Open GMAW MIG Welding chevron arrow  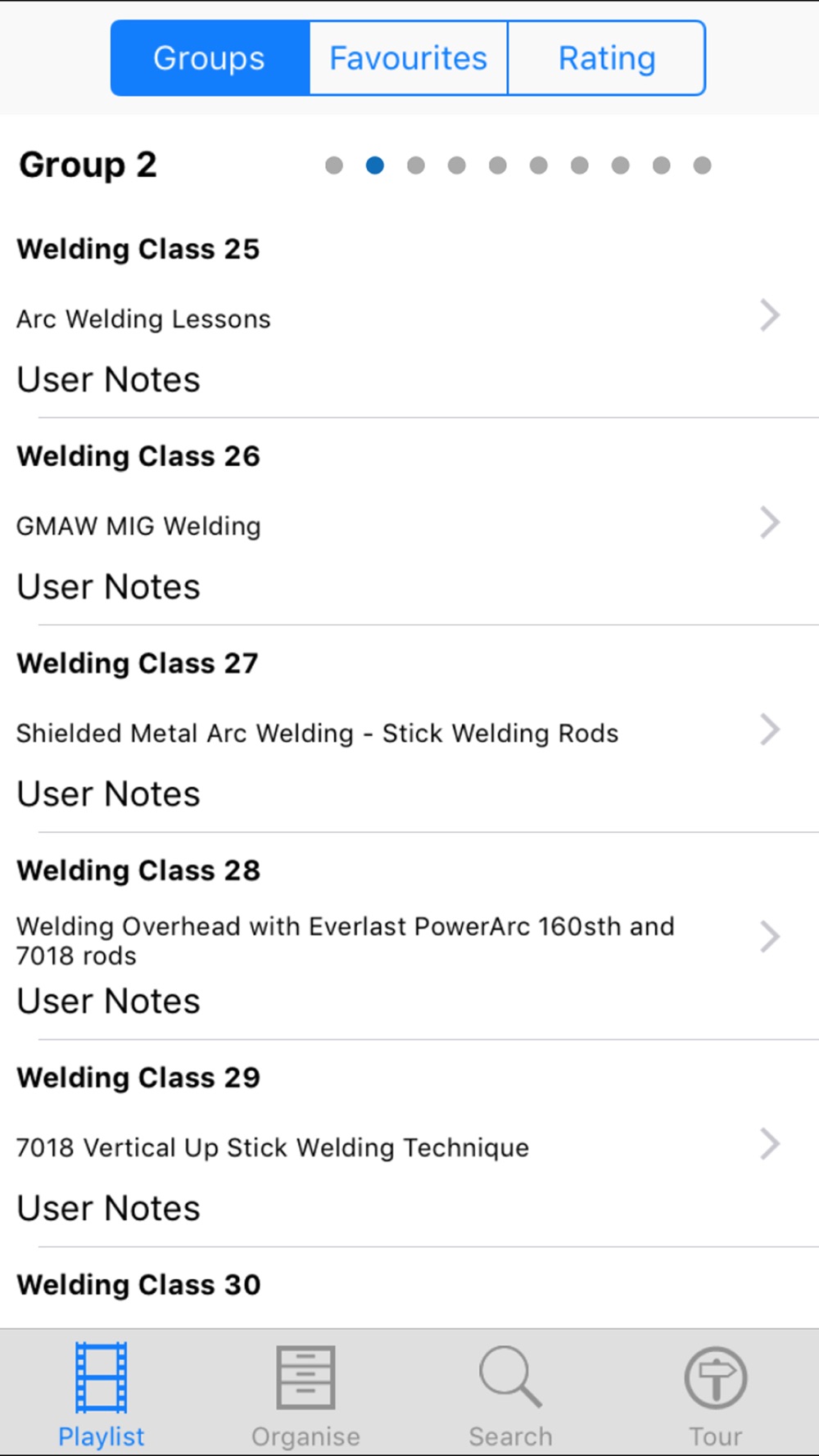pyautogui.click(x=769, y=522)
